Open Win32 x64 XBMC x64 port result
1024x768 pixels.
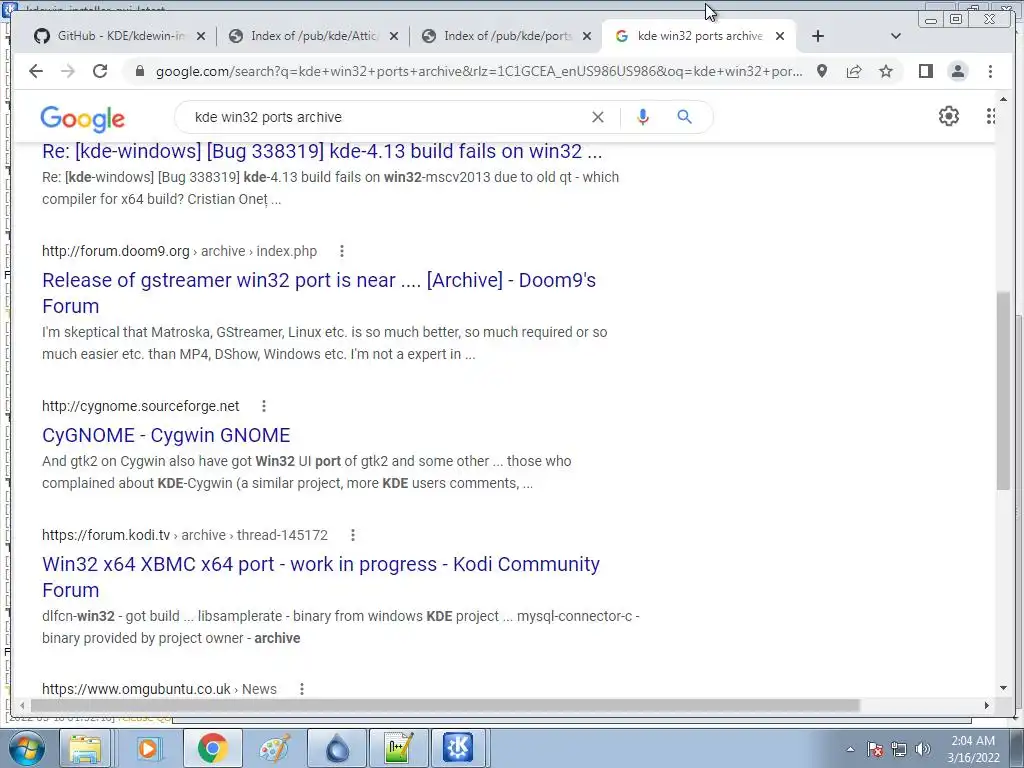tap(321, 577)
